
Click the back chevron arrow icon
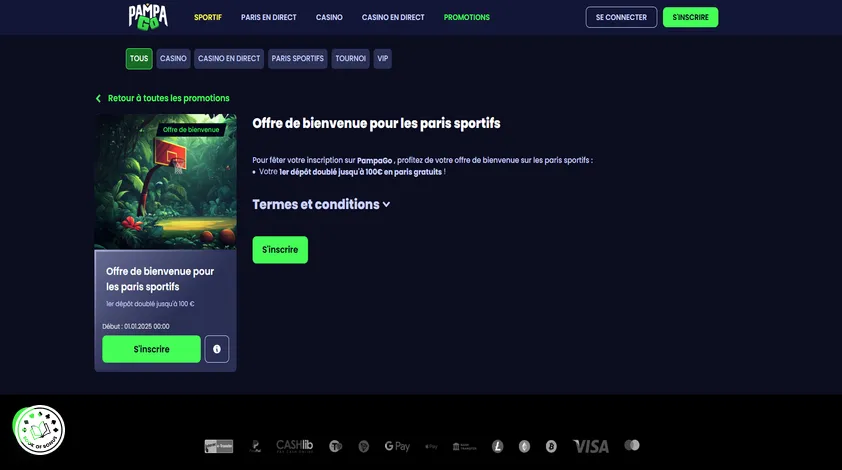(98, 98)
